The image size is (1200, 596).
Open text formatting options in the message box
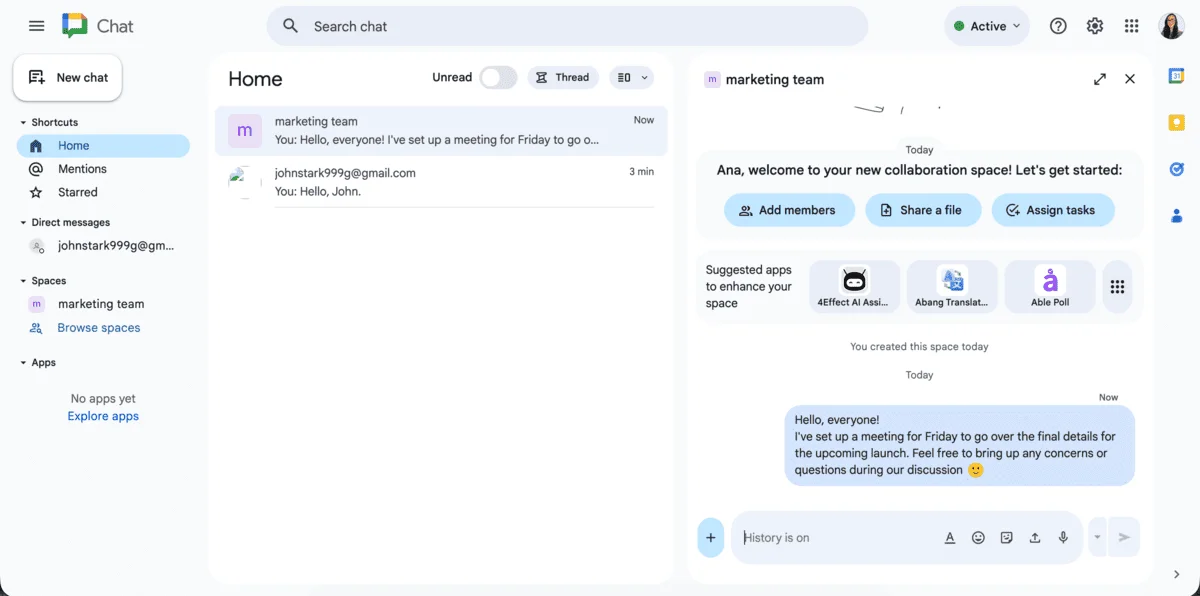950,537
